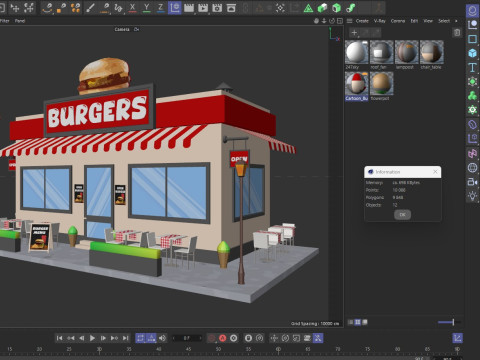The height and width of the screenshot is (360, 480).
Task: Toggle the loop playback button
Action: point(140,338)
